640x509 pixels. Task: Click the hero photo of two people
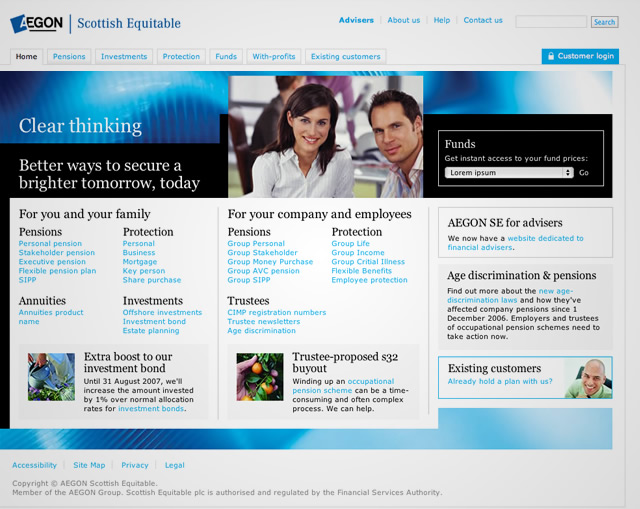point(326,137)
